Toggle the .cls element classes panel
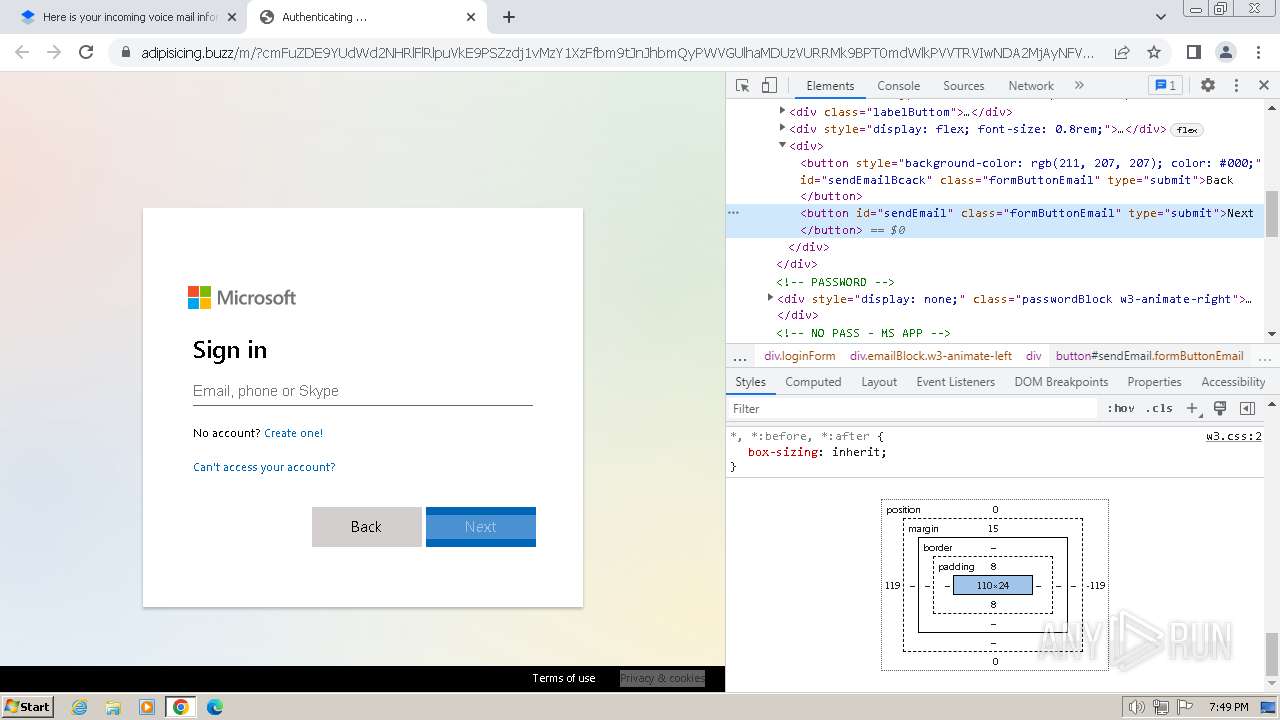The width and height of the screenshot is (1280, 720). (x=1160, y=408)
